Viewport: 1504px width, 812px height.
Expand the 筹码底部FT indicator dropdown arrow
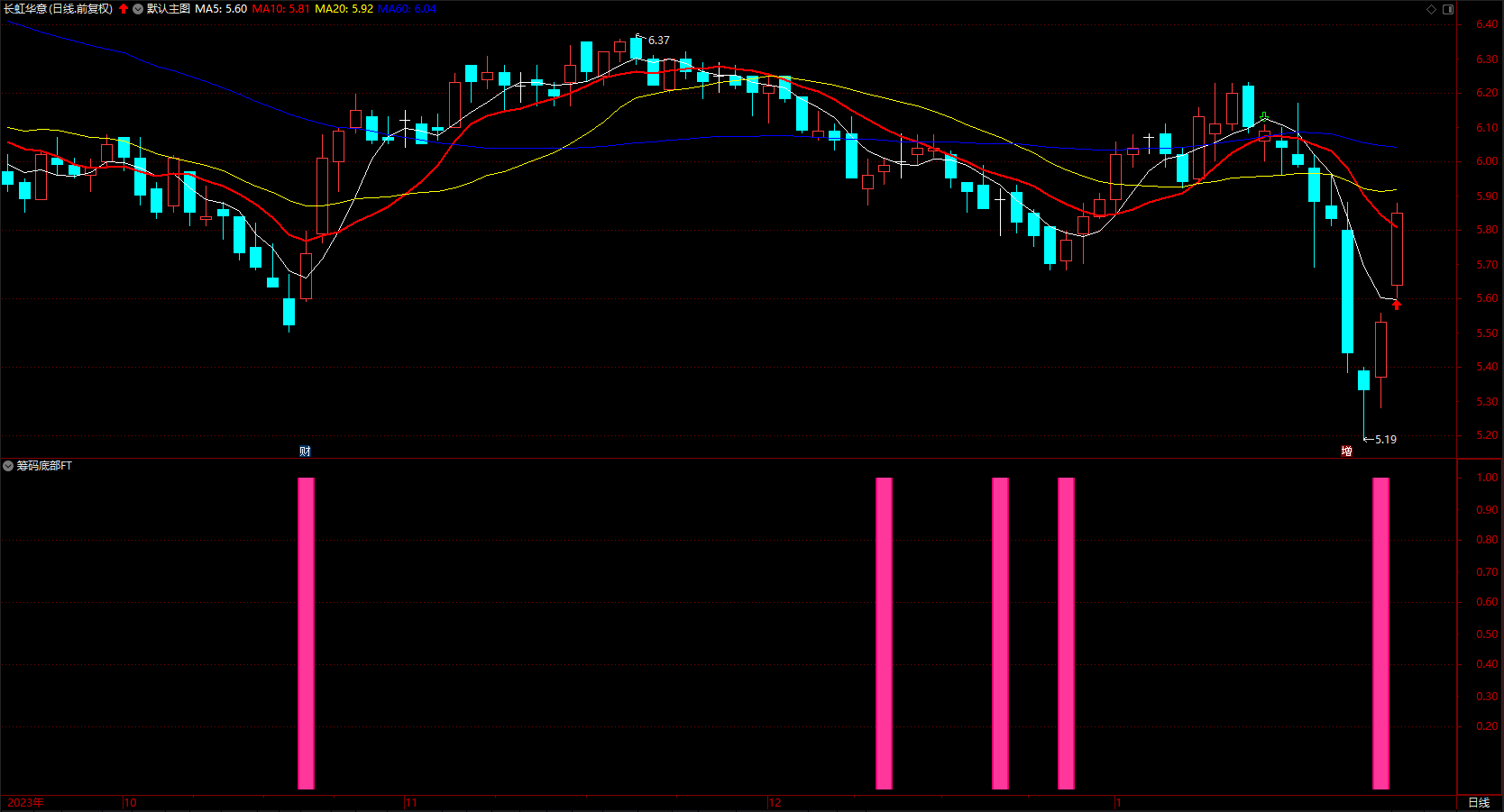click(8, 466)
